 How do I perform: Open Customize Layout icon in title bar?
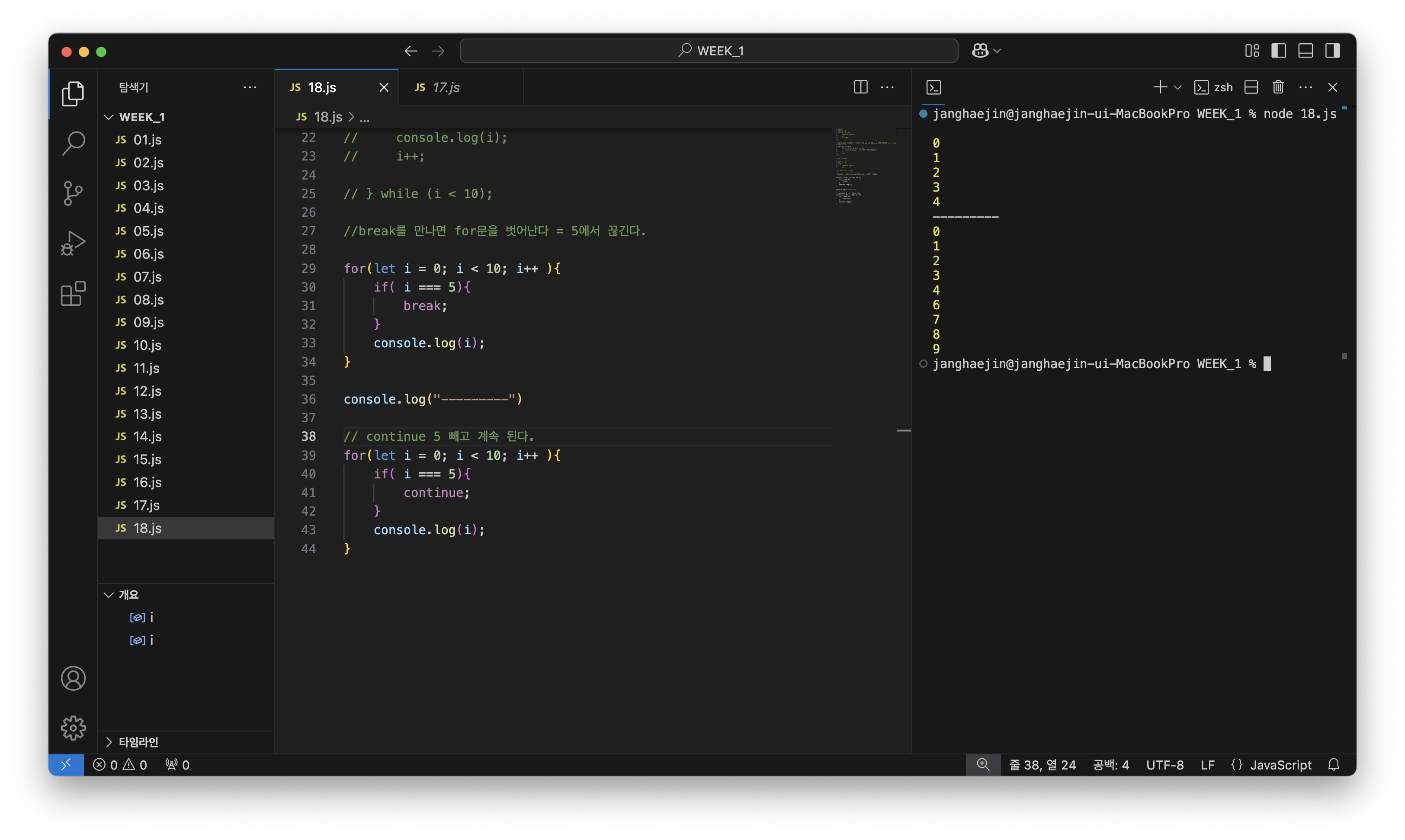1252,51
